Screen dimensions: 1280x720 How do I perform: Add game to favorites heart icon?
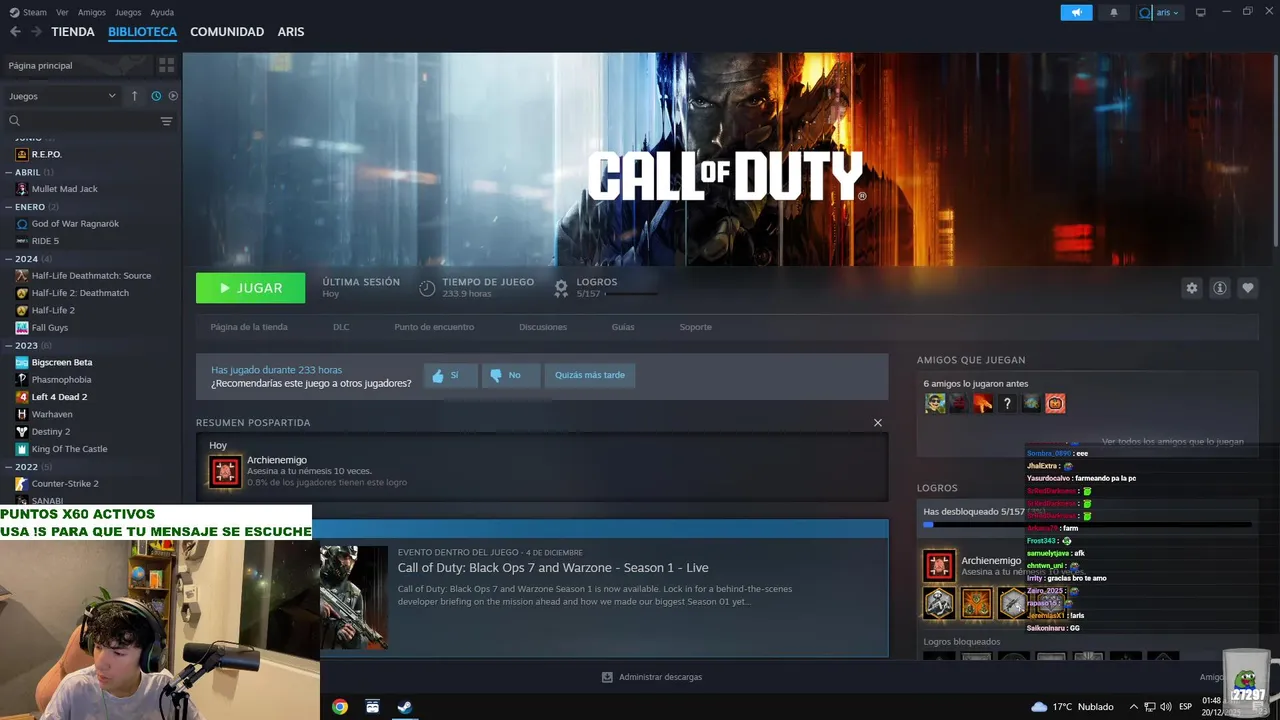[x=1248, y=288]
